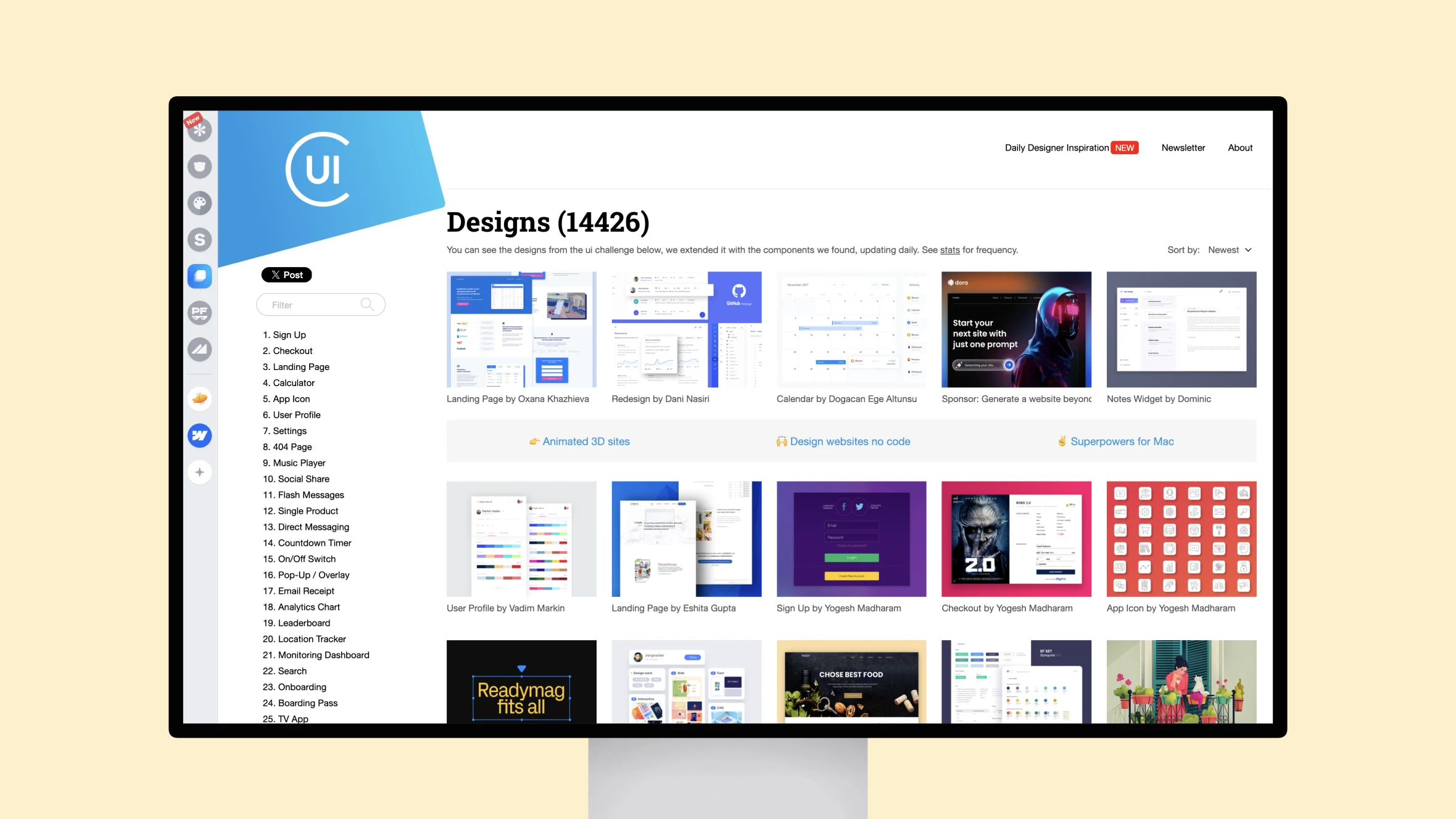Click the Add new app plus button
Screen dimensions: 1456x819
click(199, 471)
